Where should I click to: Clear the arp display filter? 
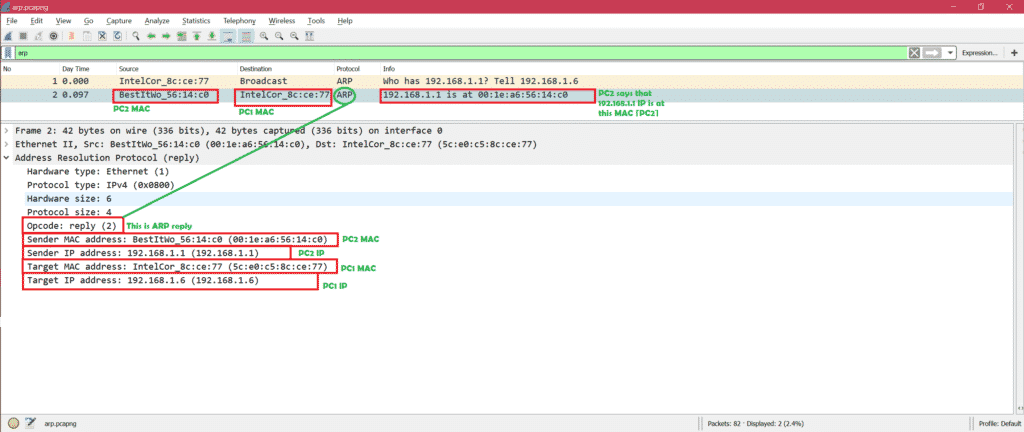click(914, 52)
